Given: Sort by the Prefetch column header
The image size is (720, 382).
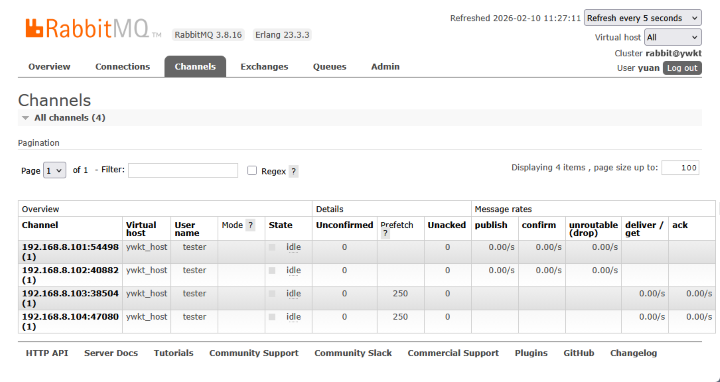Looking at the screenshot, I should (x=397, y=225).
